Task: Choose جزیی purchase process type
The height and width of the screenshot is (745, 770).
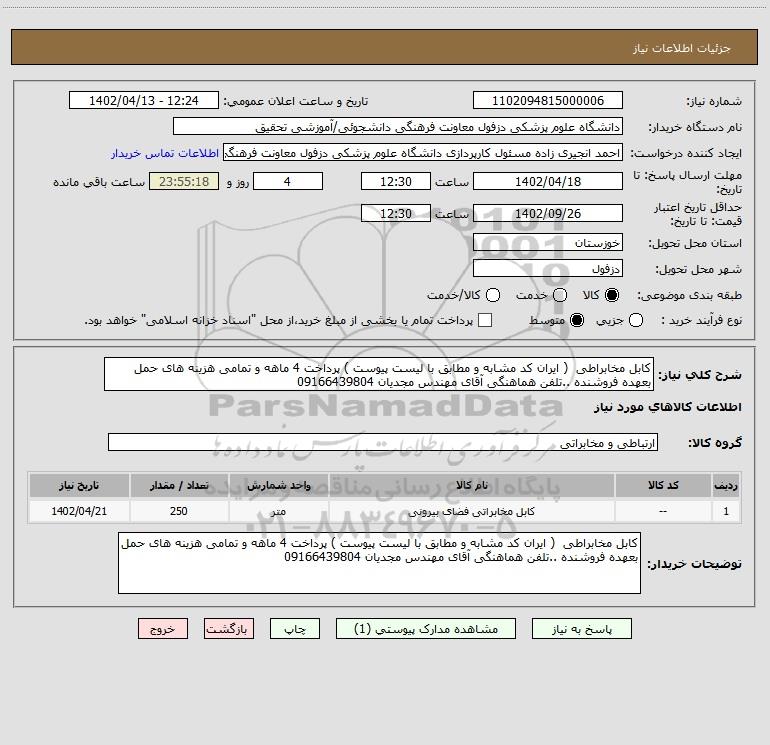Action: point(635,321)
